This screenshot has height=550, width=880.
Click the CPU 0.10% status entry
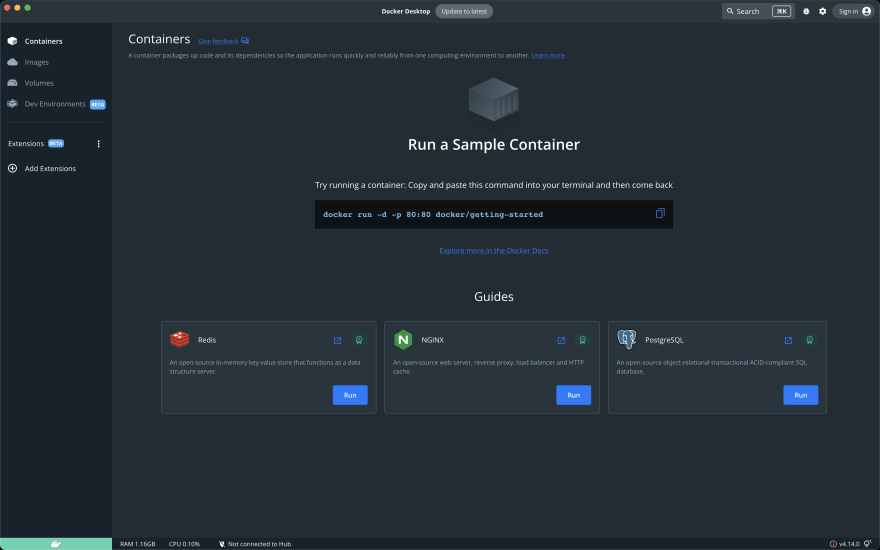184,544
